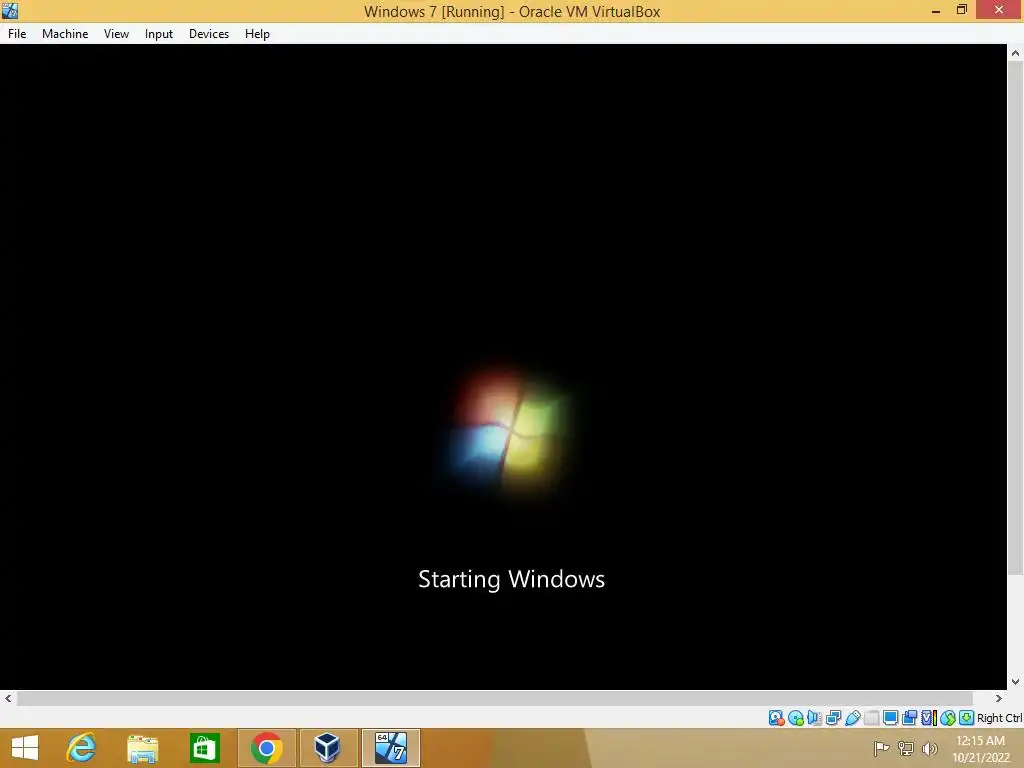The width and height of the screenshot is (1024, 768).
Task: Click the hard disk activity indicator icon
Action: (776, 718)
